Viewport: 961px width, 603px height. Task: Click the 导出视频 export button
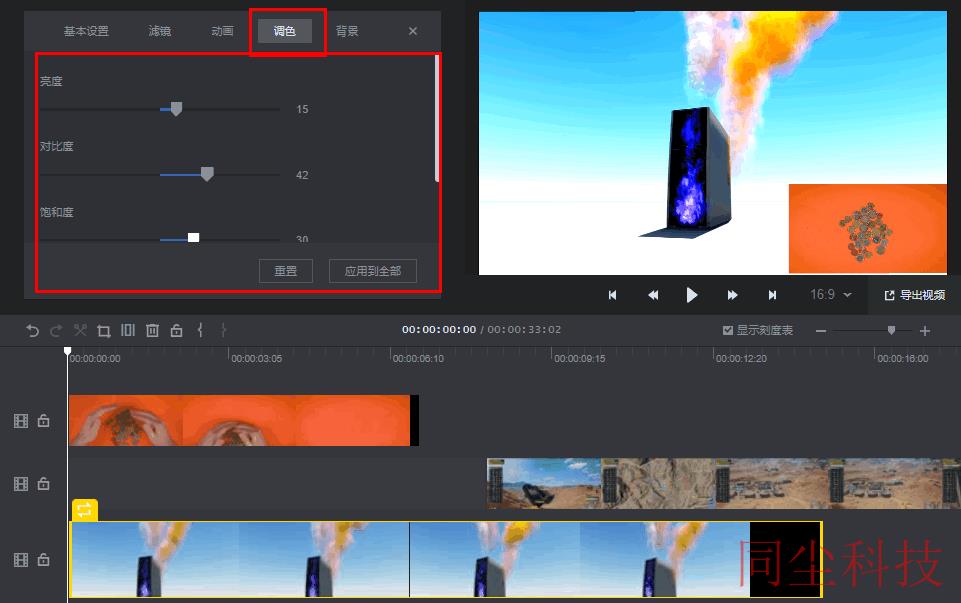914,295
